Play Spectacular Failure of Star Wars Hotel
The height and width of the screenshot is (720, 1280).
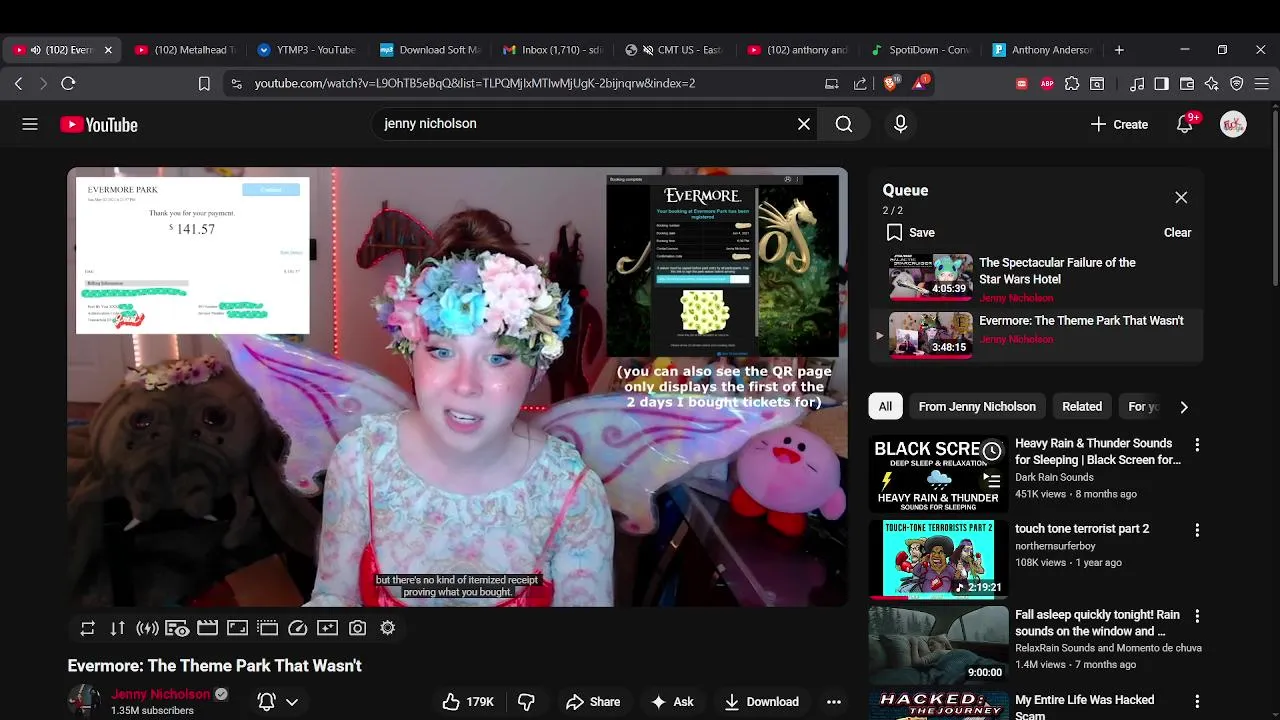pos(1036,279)
